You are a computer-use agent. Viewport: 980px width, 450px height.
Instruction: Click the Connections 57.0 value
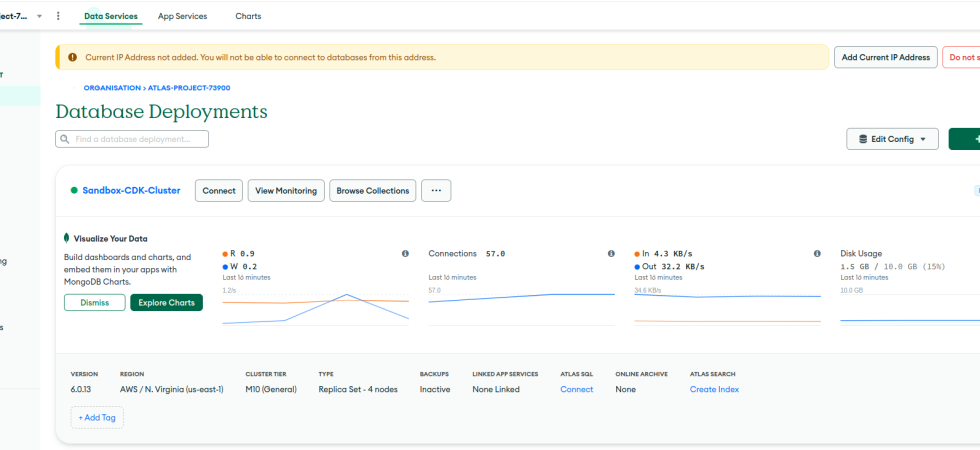[x=496, y=254]
